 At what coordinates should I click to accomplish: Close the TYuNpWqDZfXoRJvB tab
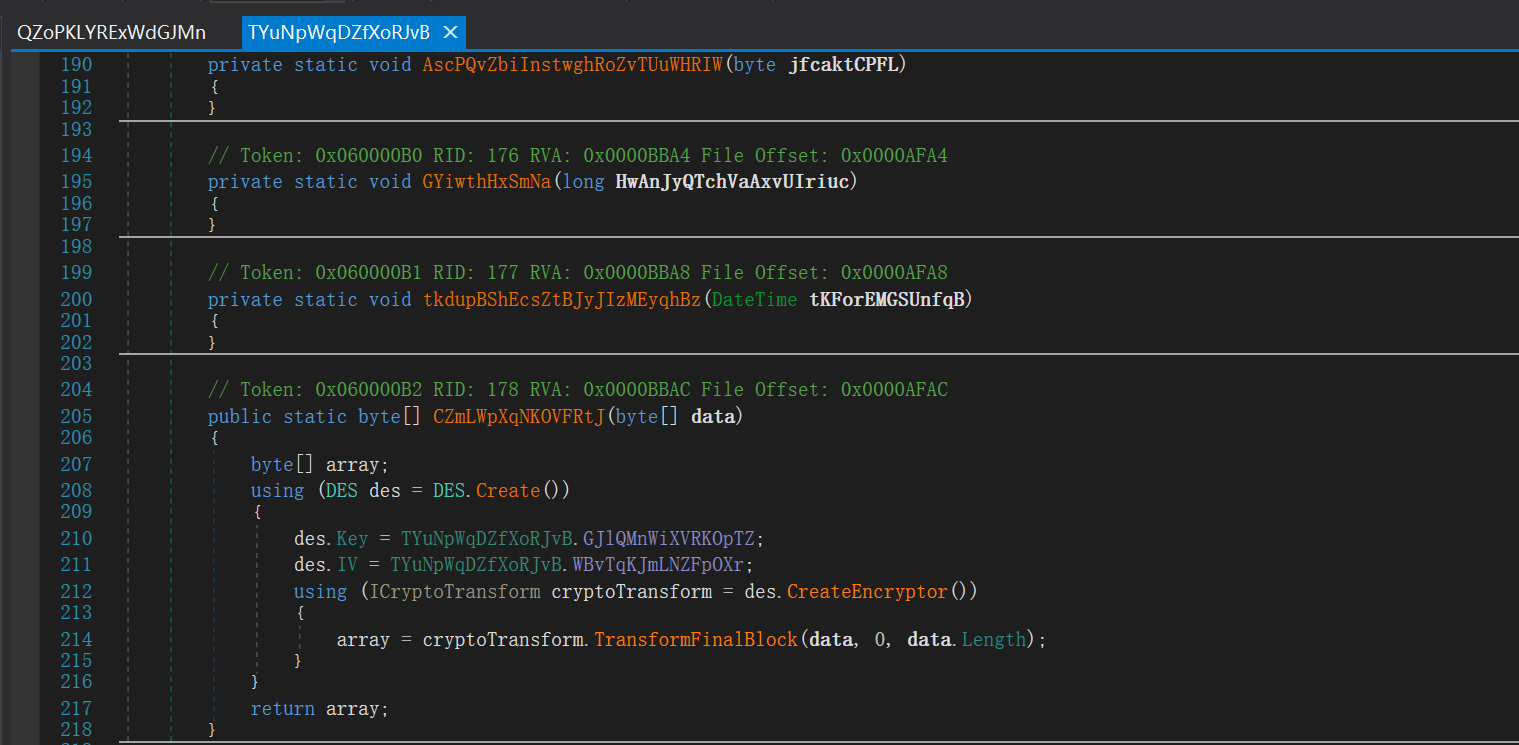pos(450,32)
